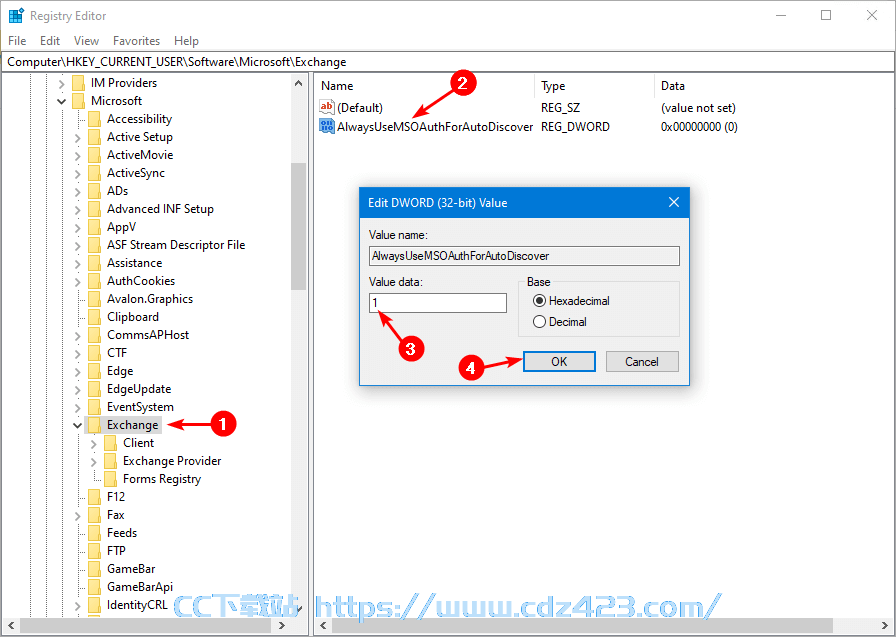
Task: Click the Accessibility folder icon
Action: click(x=95, y=119)
